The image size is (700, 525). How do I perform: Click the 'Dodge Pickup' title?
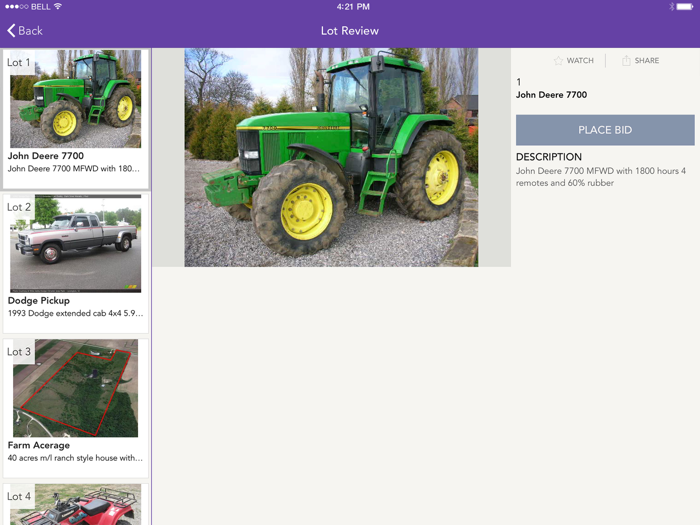point(39,300)
